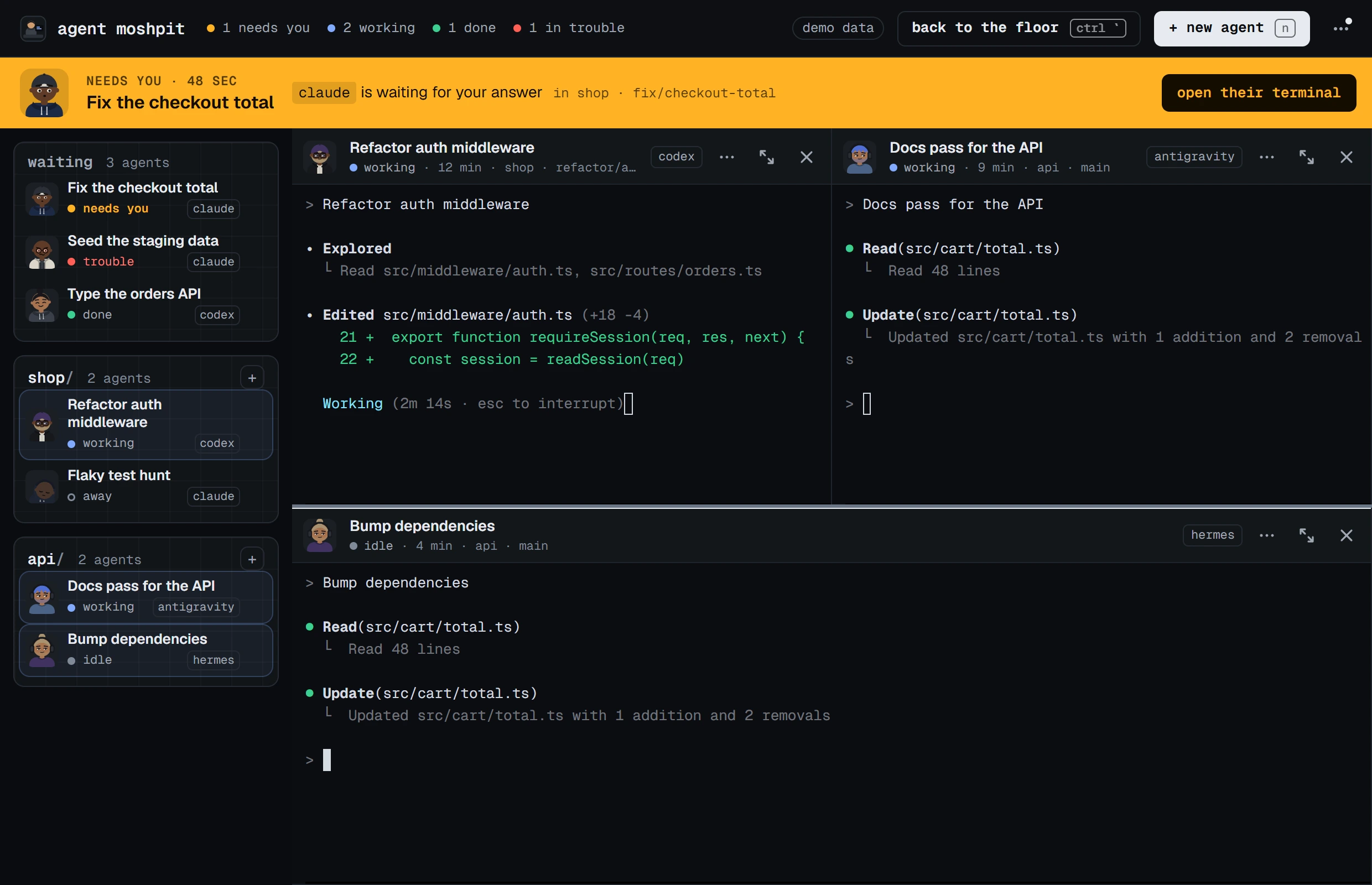Screen dimensions: 1372x885
Task: Click the claude tag in the banner
Action: coord(324,92)
